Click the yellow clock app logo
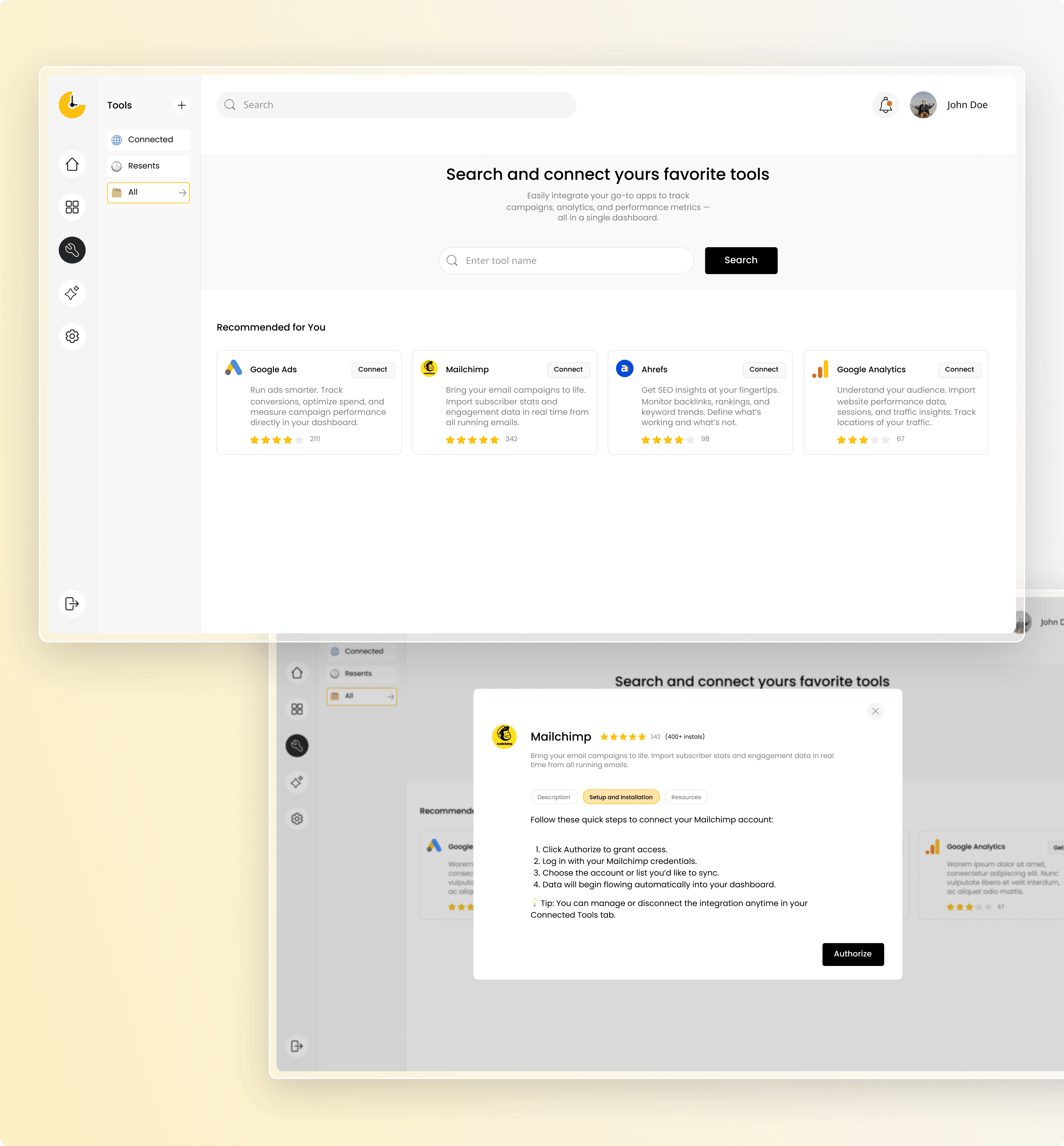Image resolution: width=1064 pixels, height=1146 pixels. [x=72, y=105]
